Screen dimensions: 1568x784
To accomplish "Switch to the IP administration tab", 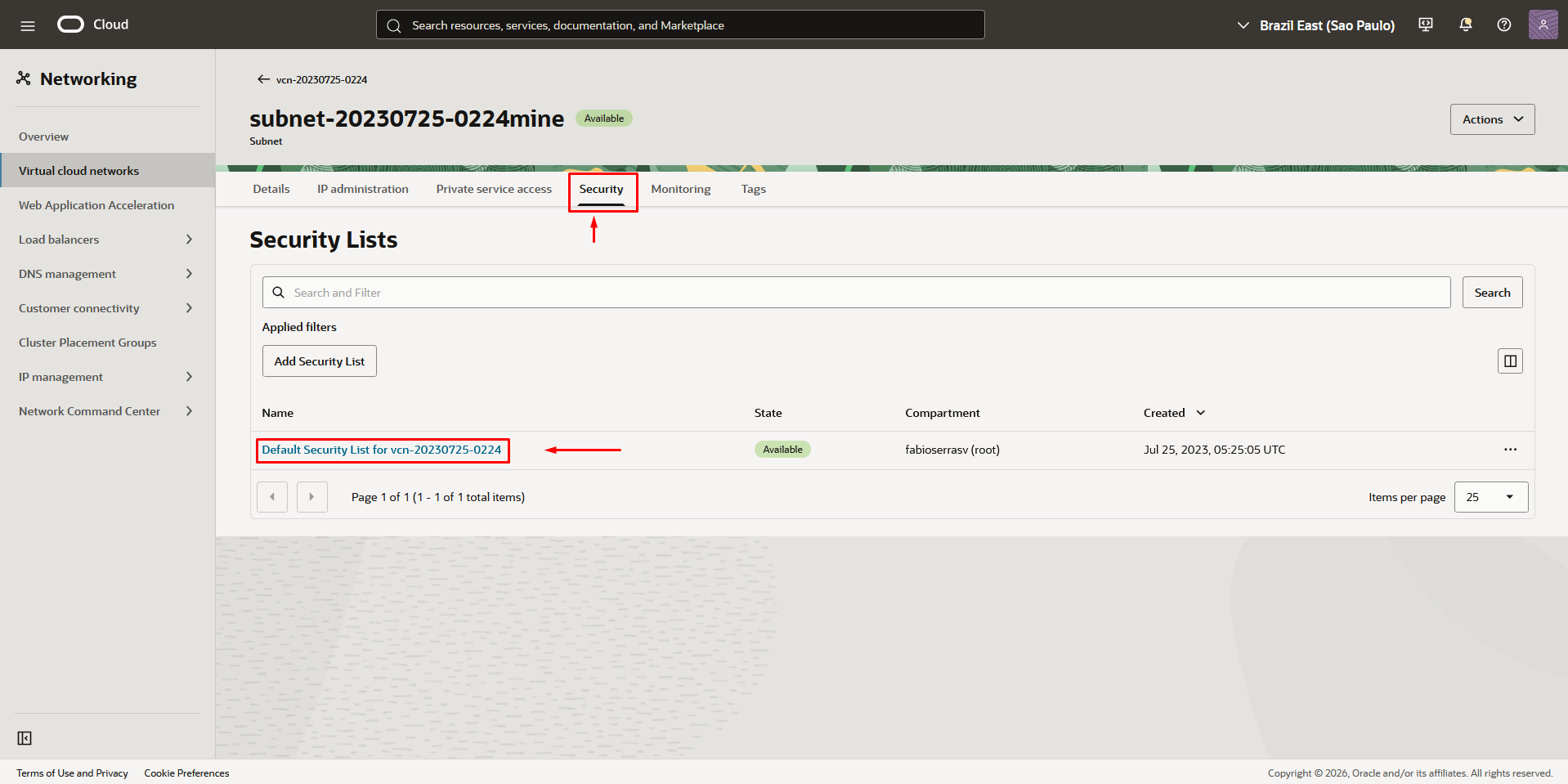I will coord(363,189).
